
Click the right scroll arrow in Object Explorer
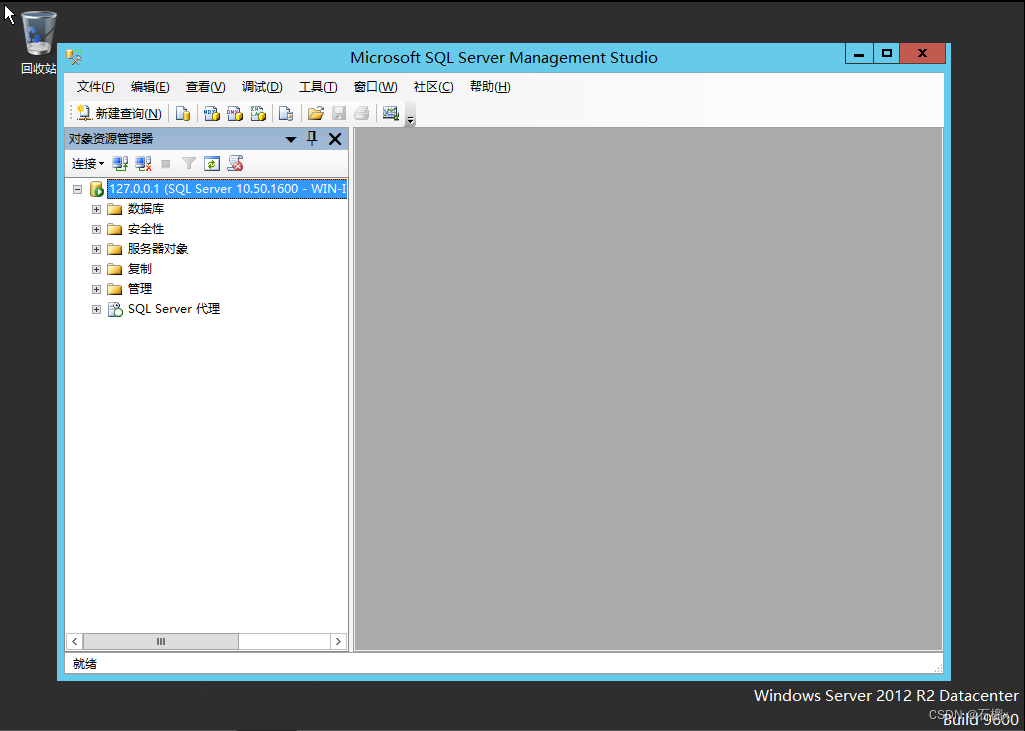pos(338,641)
